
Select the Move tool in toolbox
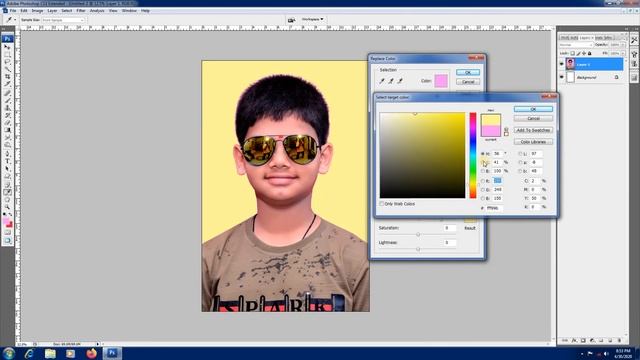tap(7, 47)
